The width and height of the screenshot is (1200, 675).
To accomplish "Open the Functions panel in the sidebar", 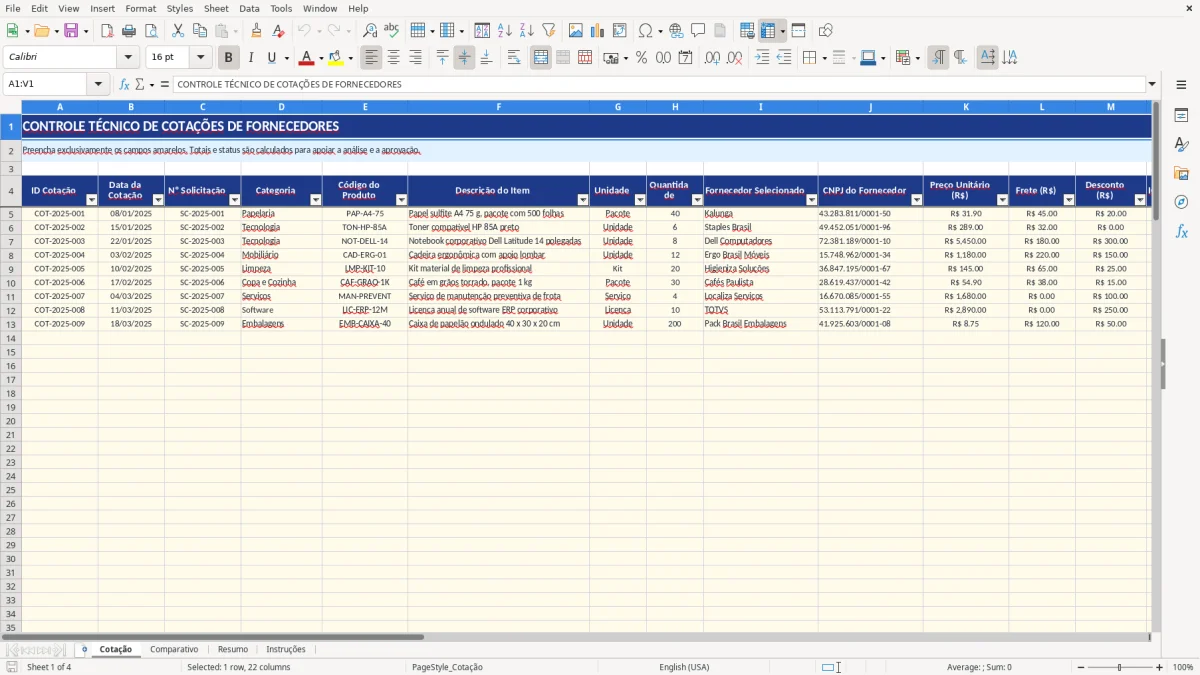I will click(x=1181, y=231).
